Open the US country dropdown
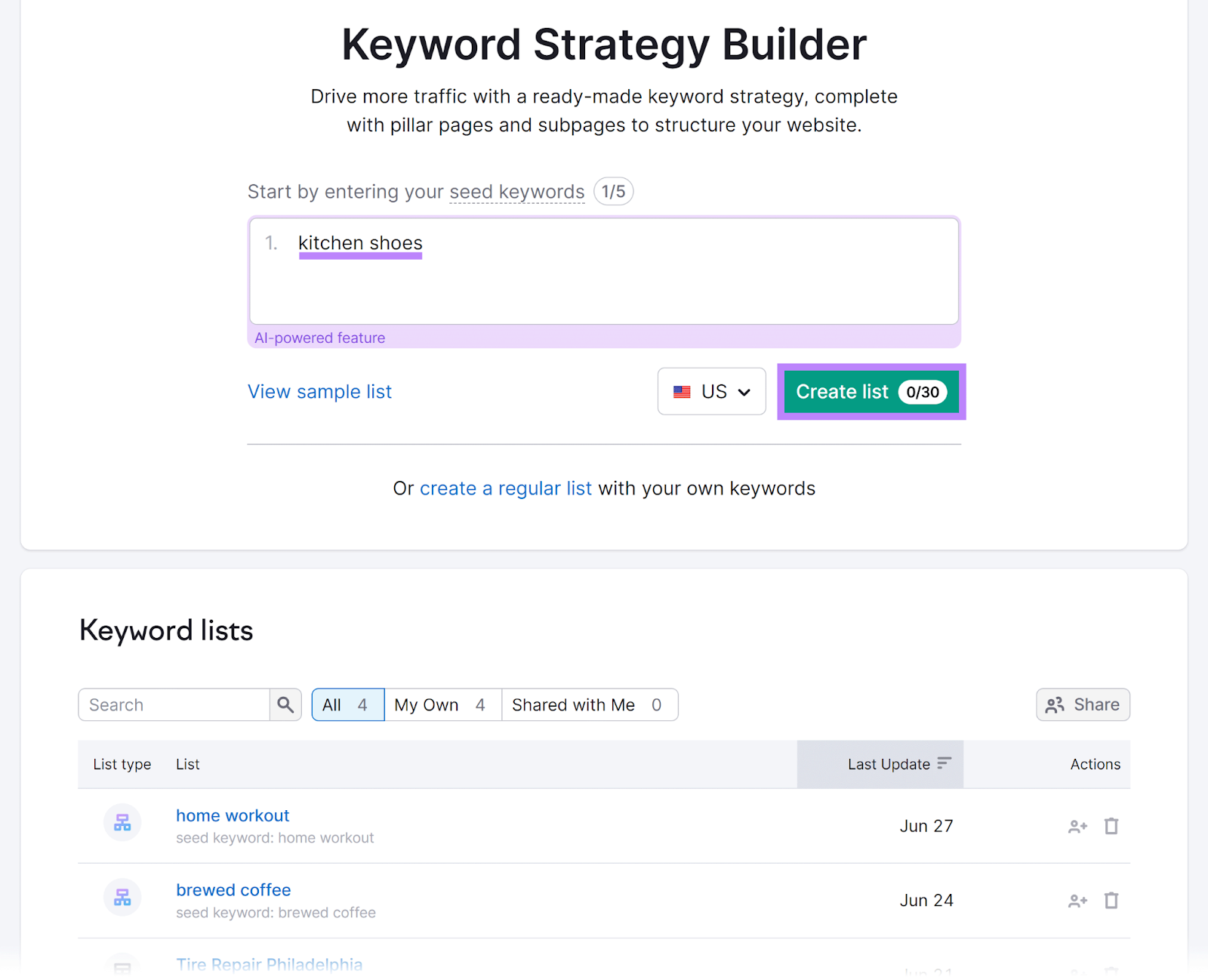 click(x=710, y=391)
